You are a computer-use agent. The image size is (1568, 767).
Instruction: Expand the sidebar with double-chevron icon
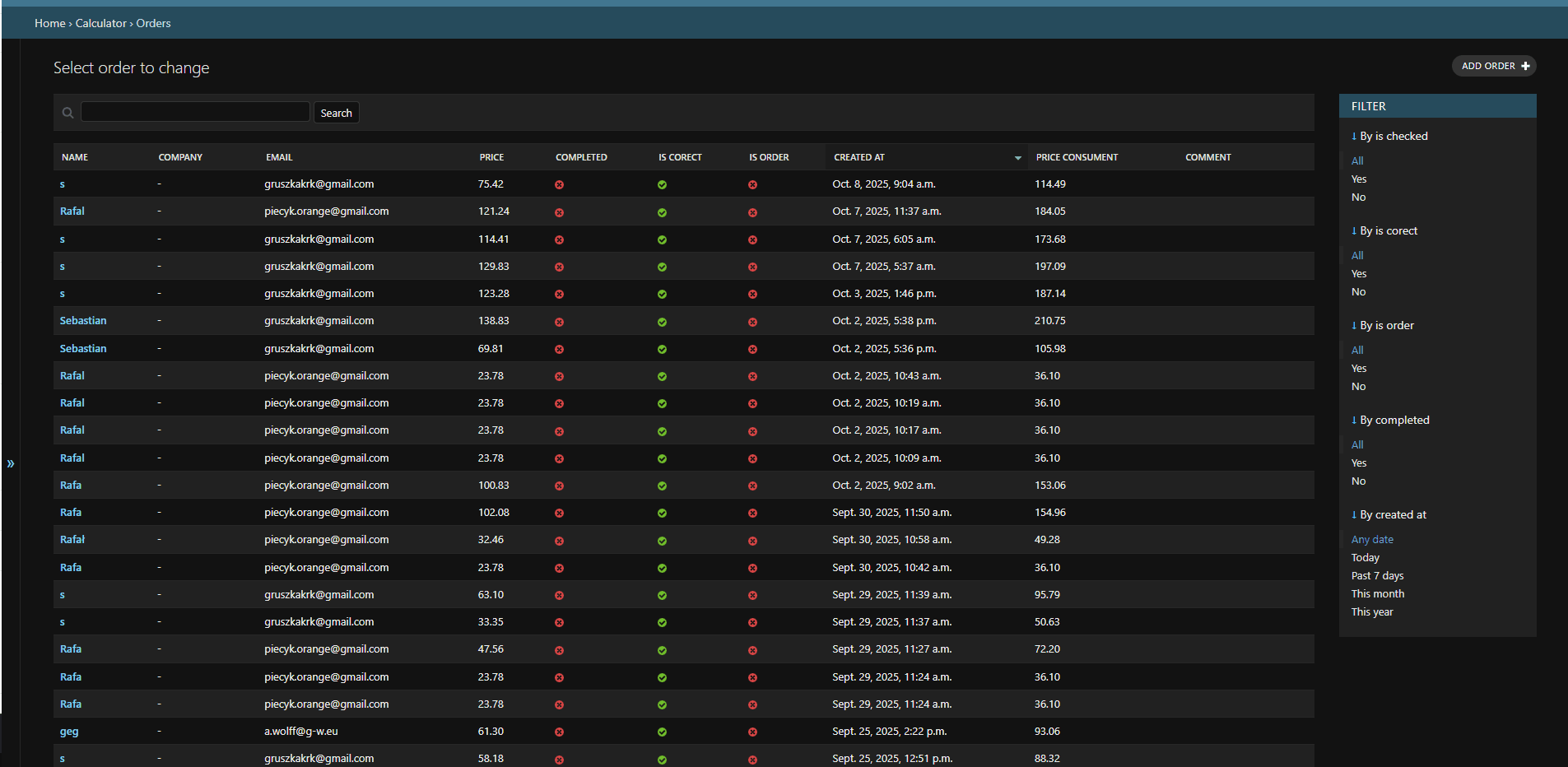(11, 464)
